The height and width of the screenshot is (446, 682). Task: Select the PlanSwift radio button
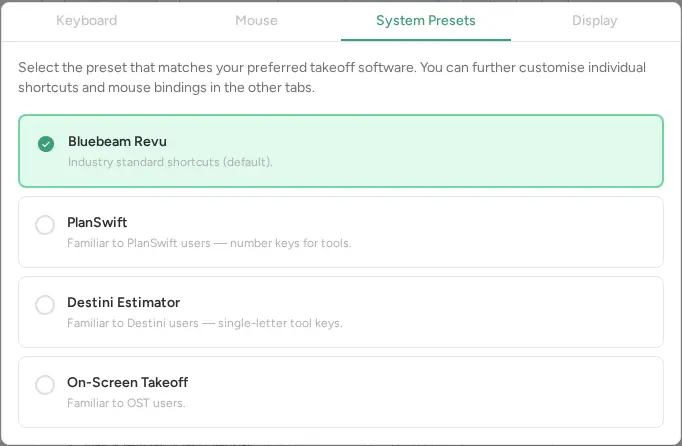[45, 225]
